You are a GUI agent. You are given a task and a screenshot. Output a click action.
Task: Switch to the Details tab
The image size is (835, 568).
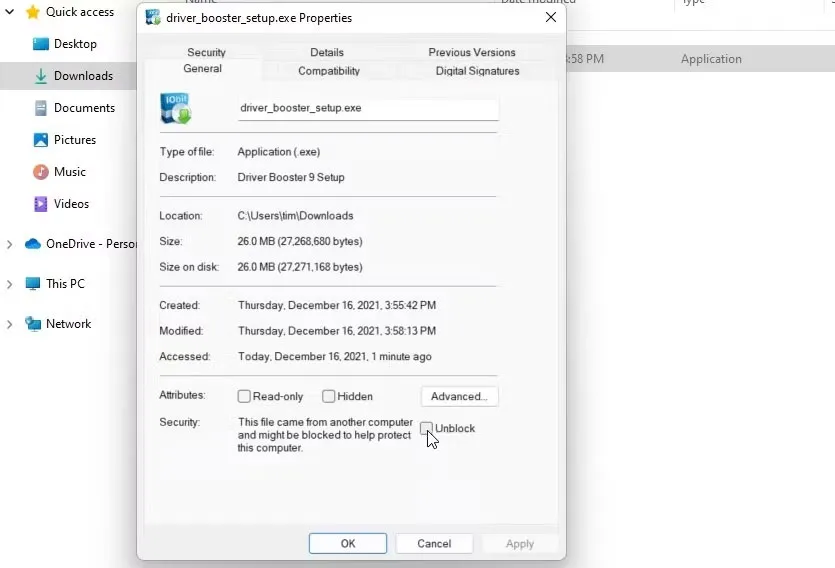(x=327, y=52)
